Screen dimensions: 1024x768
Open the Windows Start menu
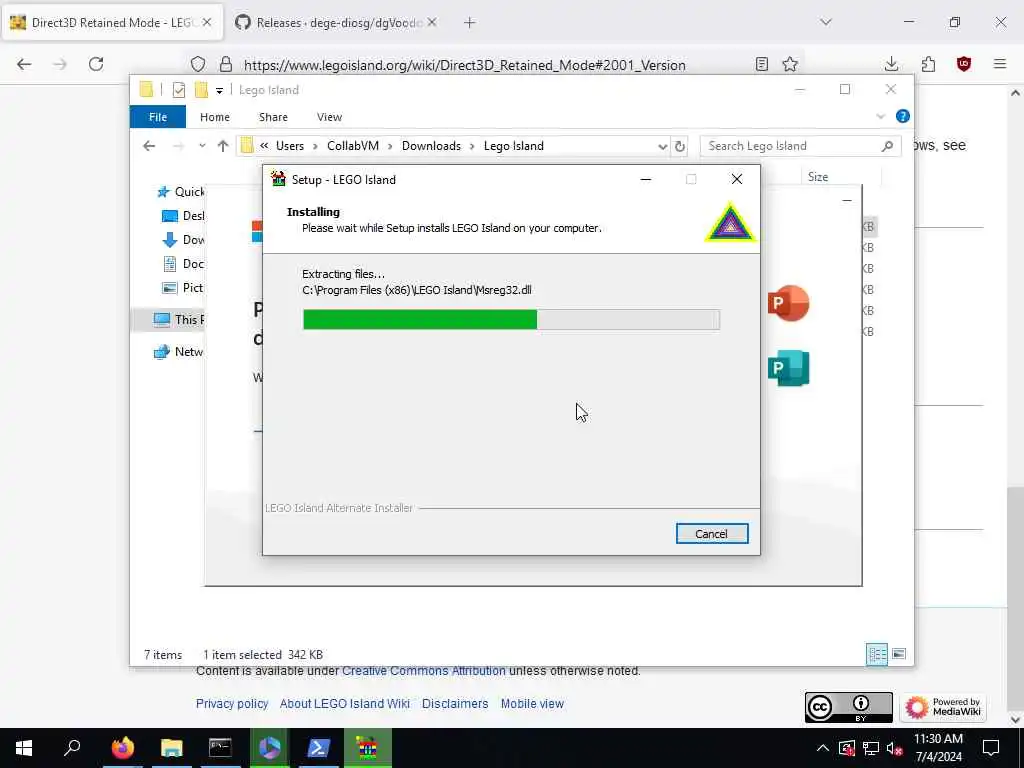point(24,748)
